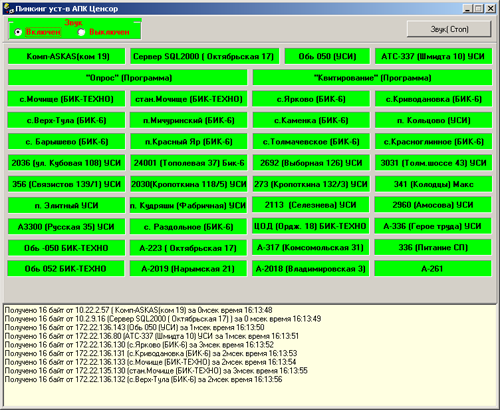Click the Звук(Стоп) button

449,29
